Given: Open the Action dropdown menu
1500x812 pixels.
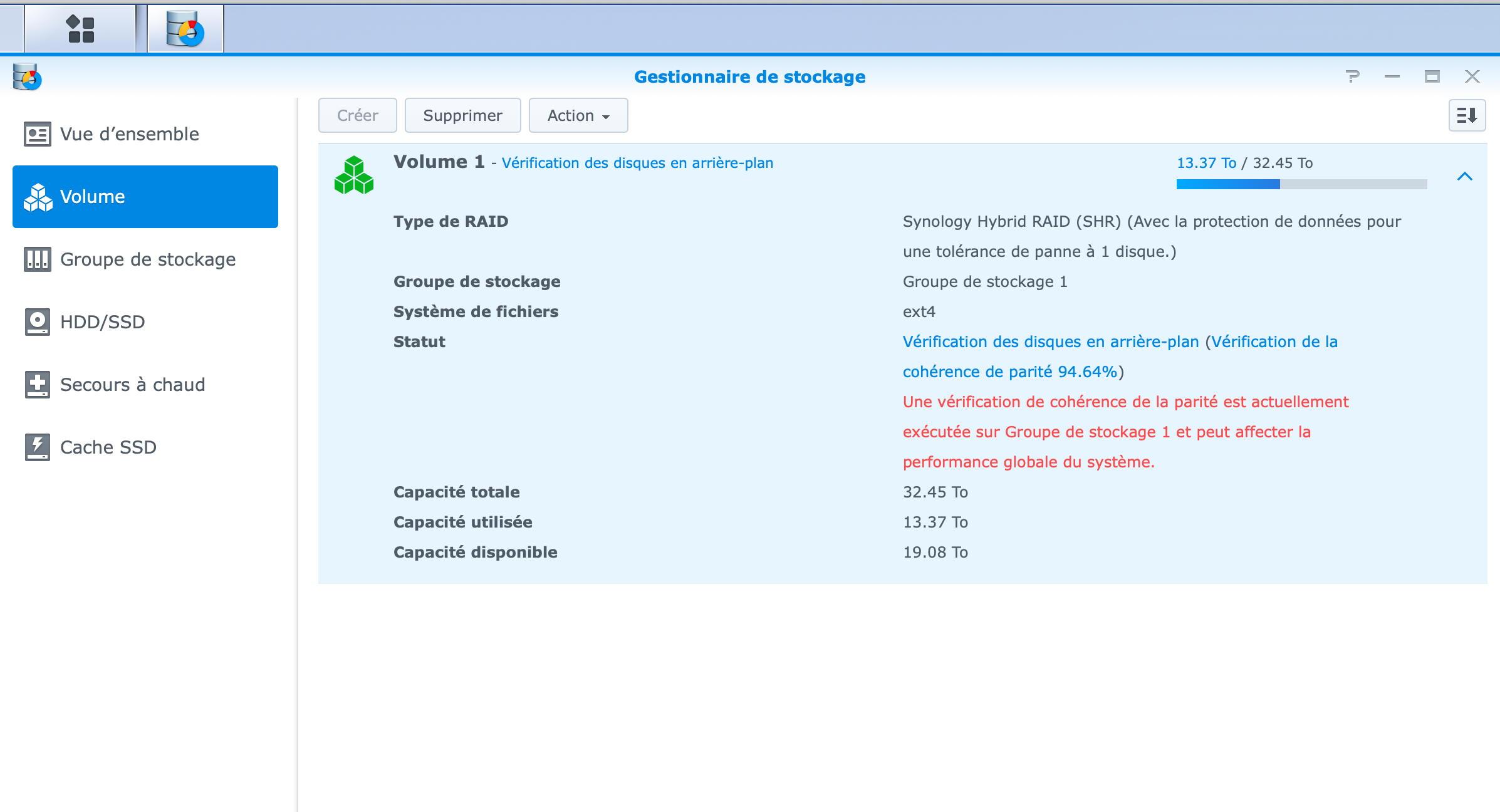Looking at the screenshot, I should (578, 115).
